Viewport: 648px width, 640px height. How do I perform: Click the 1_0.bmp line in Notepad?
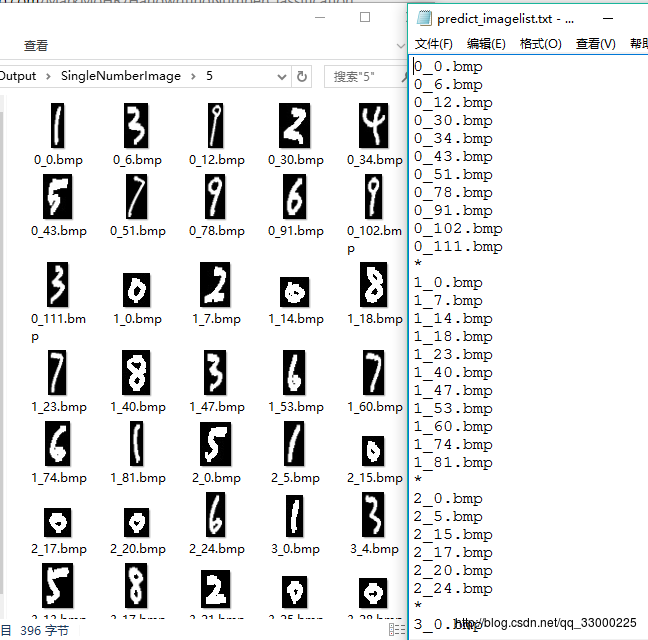[448, 283]
